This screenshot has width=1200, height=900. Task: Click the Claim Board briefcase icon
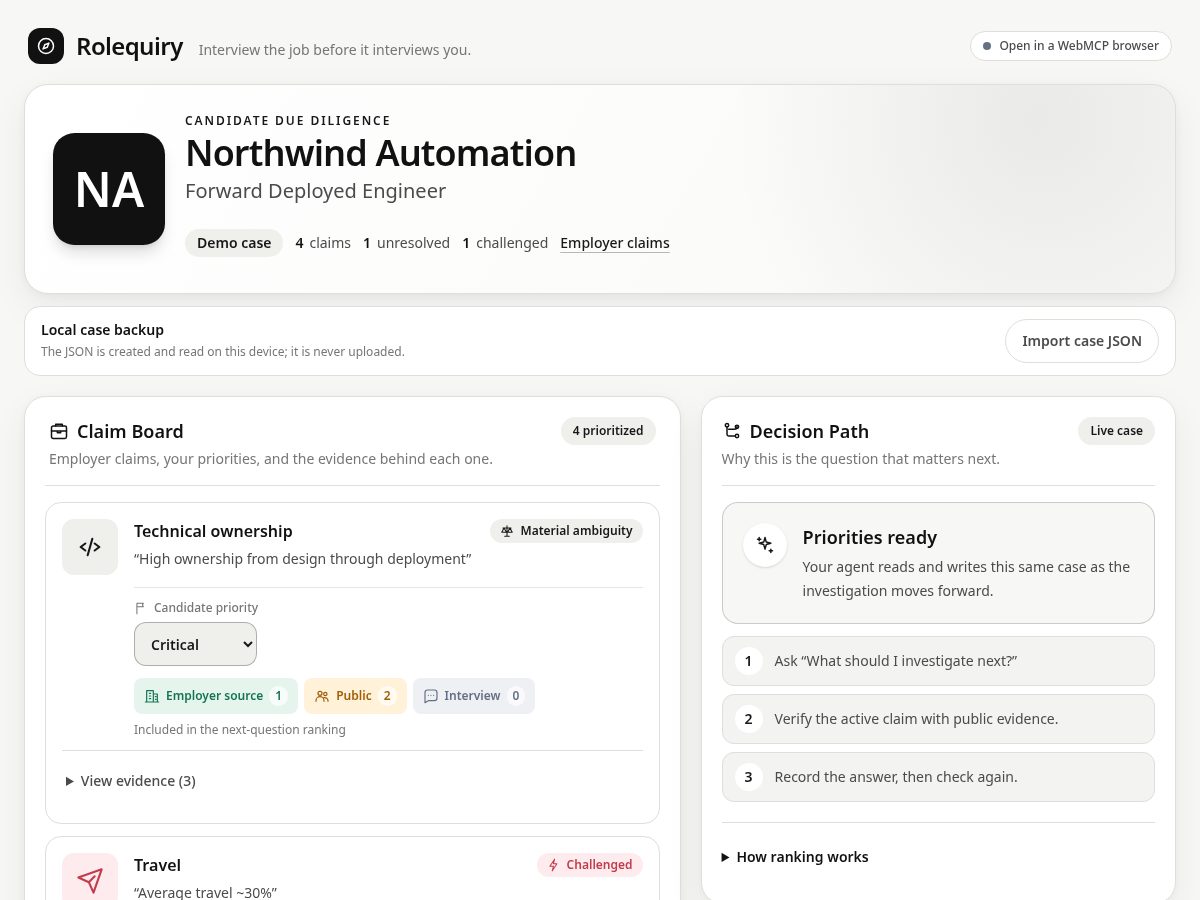click(59, 431)
